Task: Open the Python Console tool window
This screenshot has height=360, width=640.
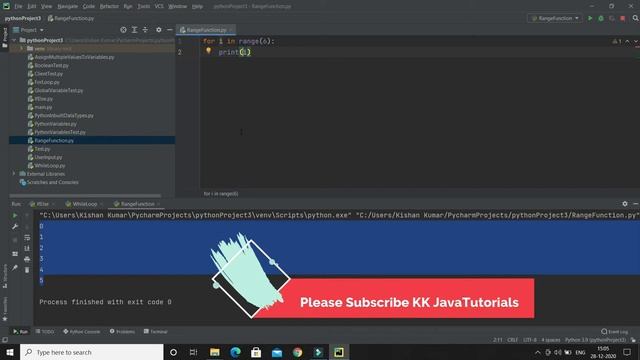Action: click(82, 331)
